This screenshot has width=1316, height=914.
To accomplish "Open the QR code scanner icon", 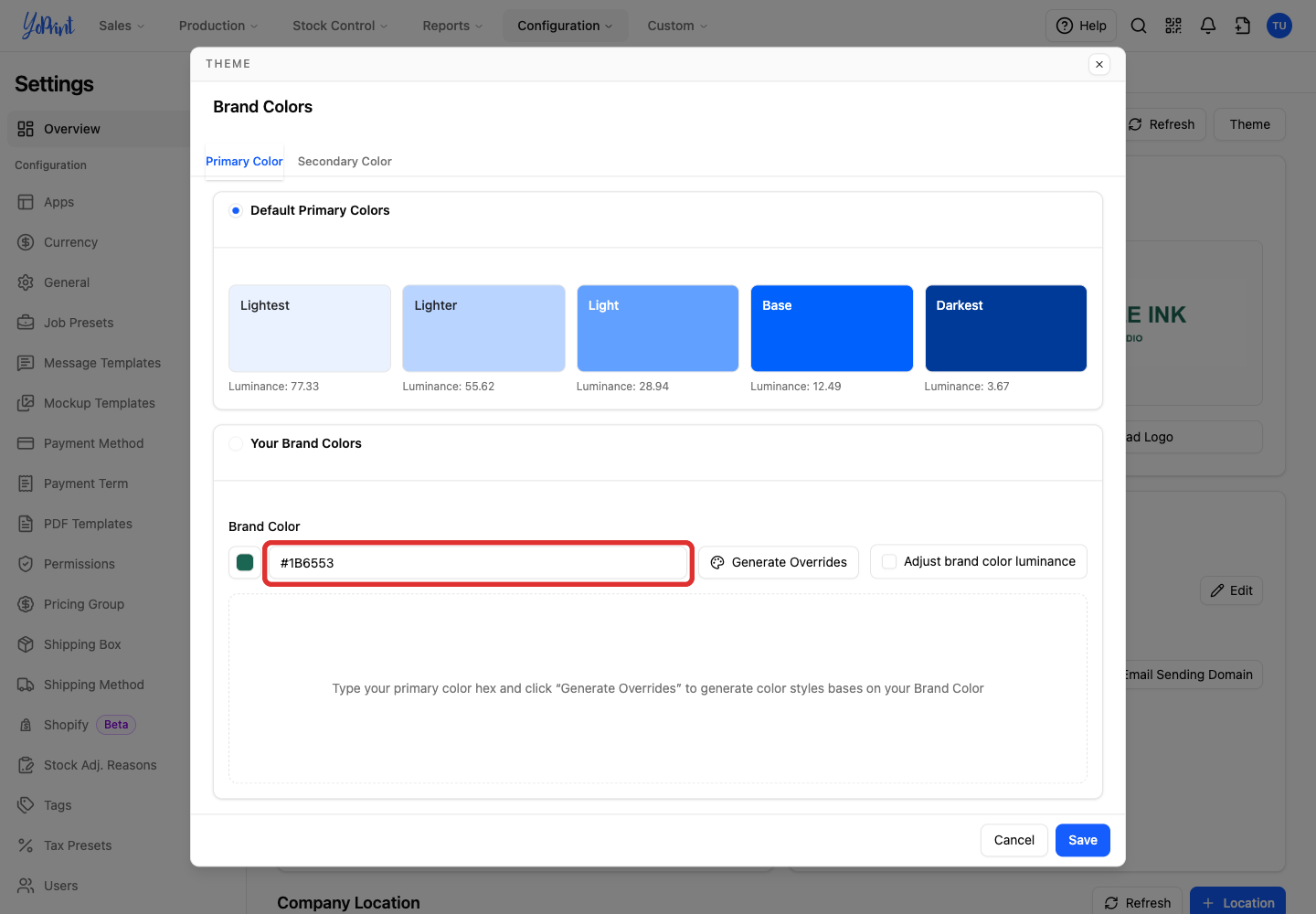I will coord(1173,26).
